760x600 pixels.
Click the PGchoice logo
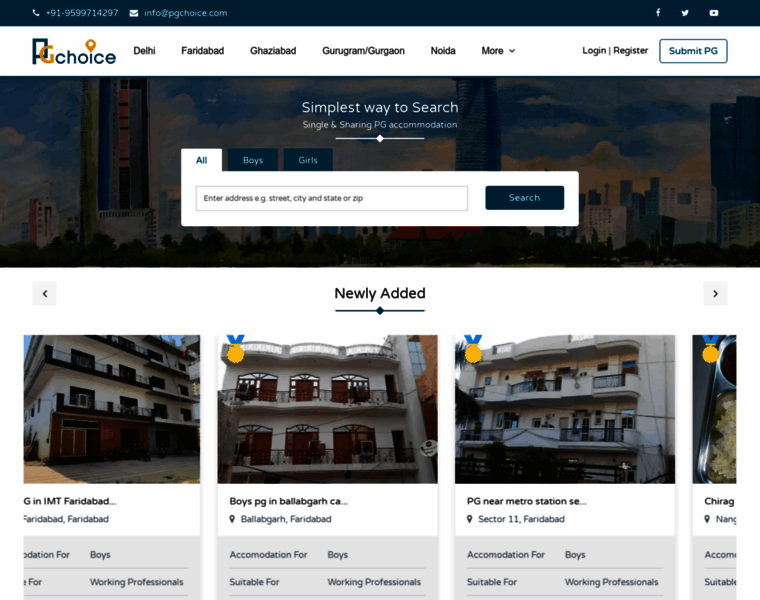(74, 52)
